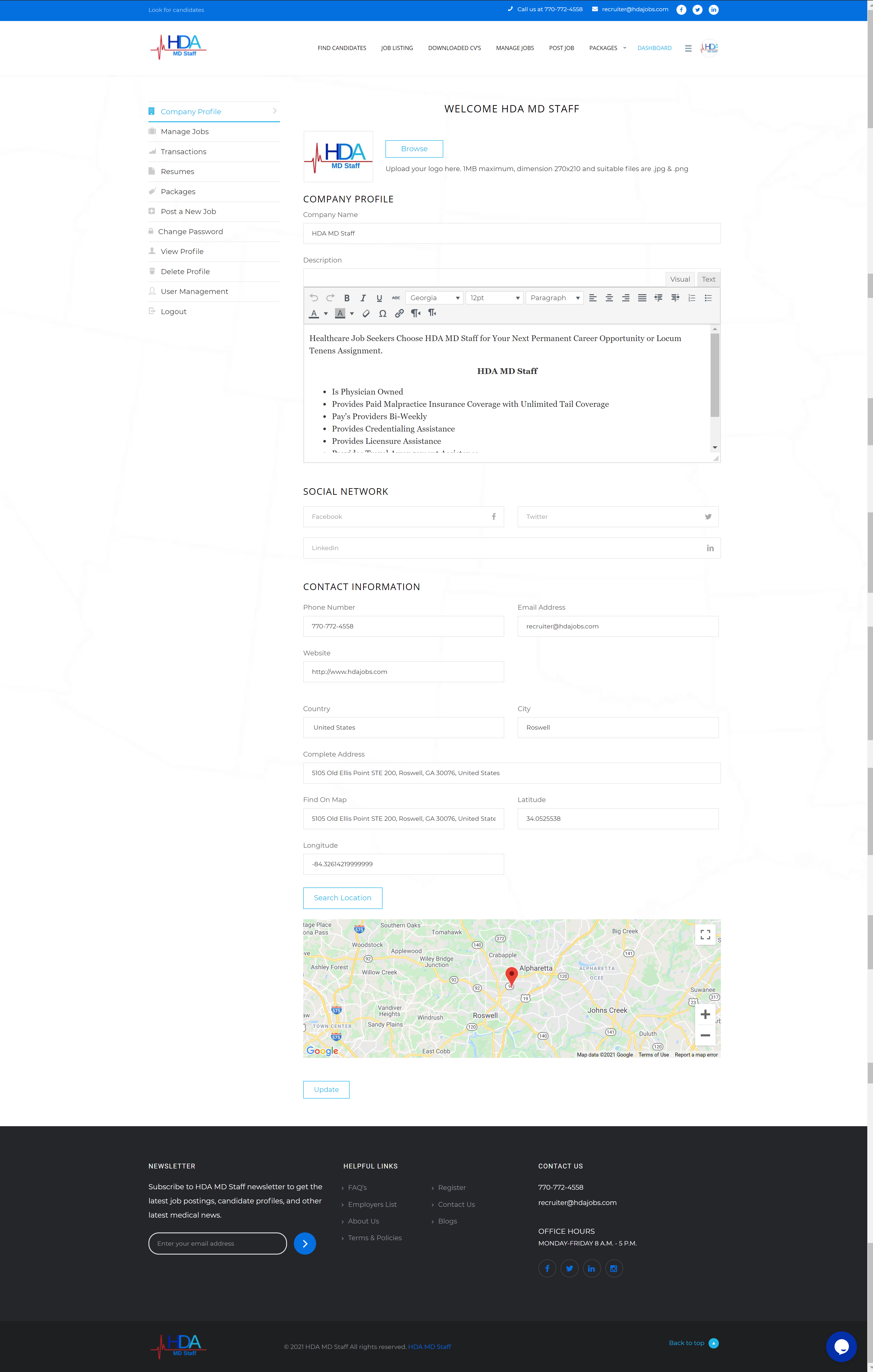Set right-to-left text direction
The image size is (873, 1372).
tap(432, 313)
